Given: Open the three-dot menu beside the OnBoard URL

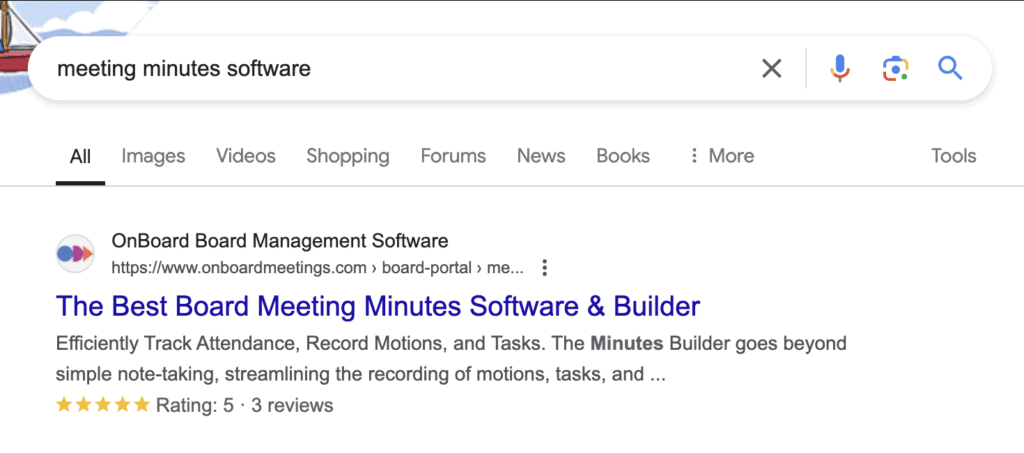Looking at the screenshot, I should click(544, 268).
